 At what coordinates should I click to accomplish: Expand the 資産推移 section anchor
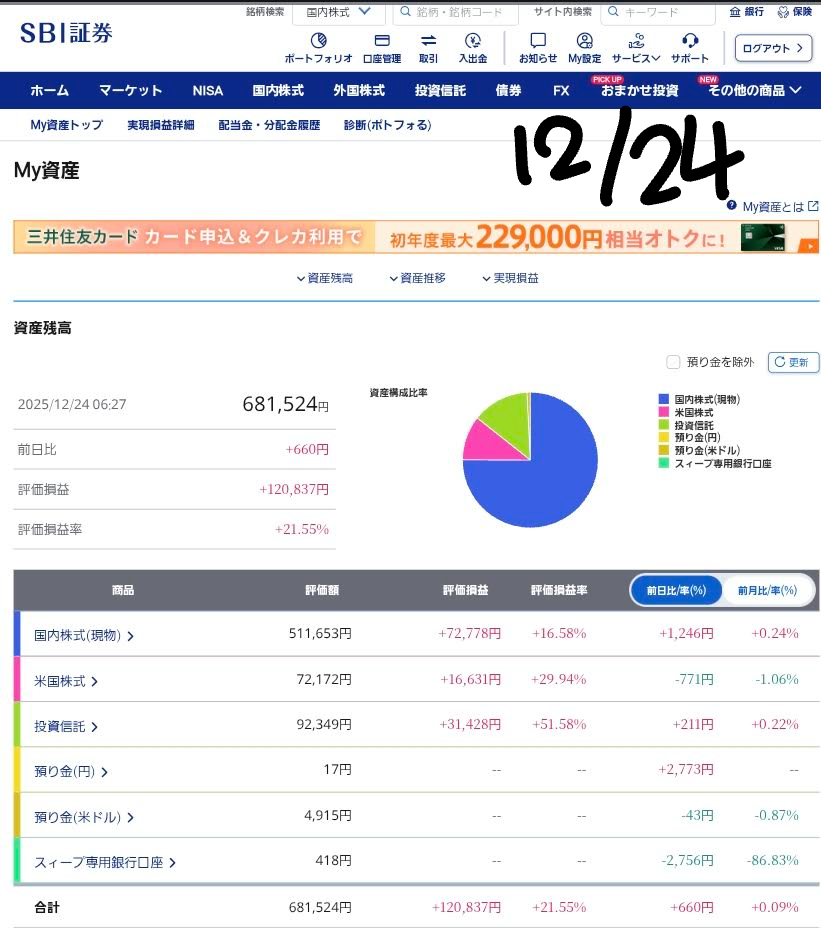pos(417,279)
